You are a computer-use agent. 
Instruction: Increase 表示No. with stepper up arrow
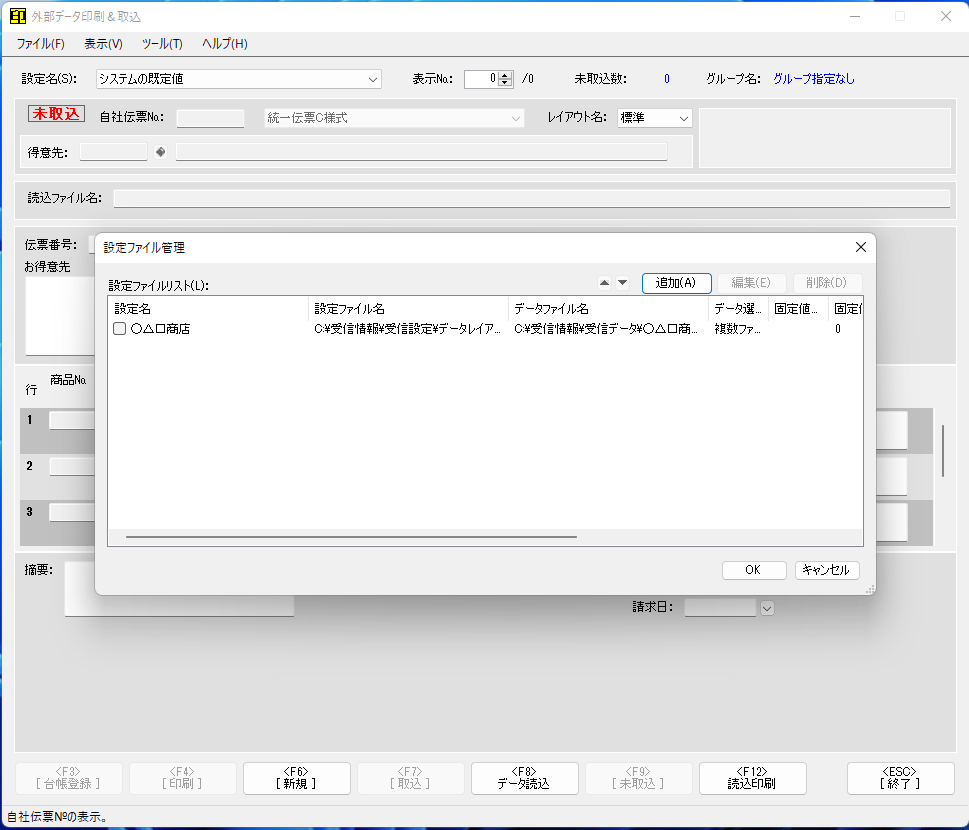pos(506,75)
